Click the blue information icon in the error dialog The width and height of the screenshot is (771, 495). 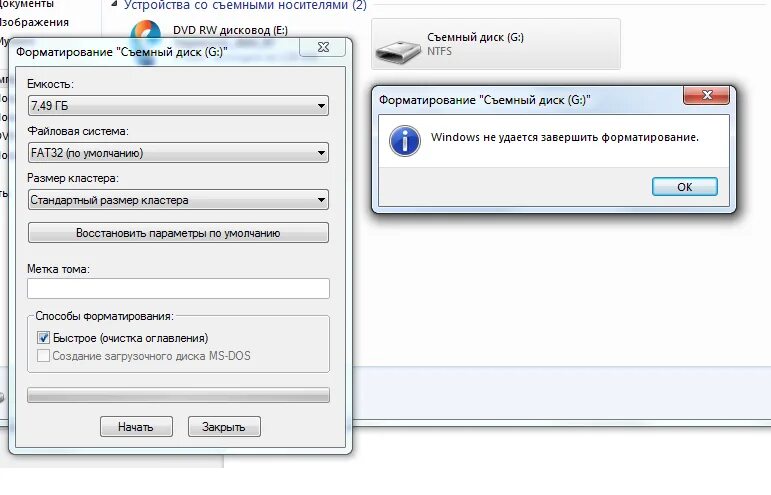coord(405,141)
